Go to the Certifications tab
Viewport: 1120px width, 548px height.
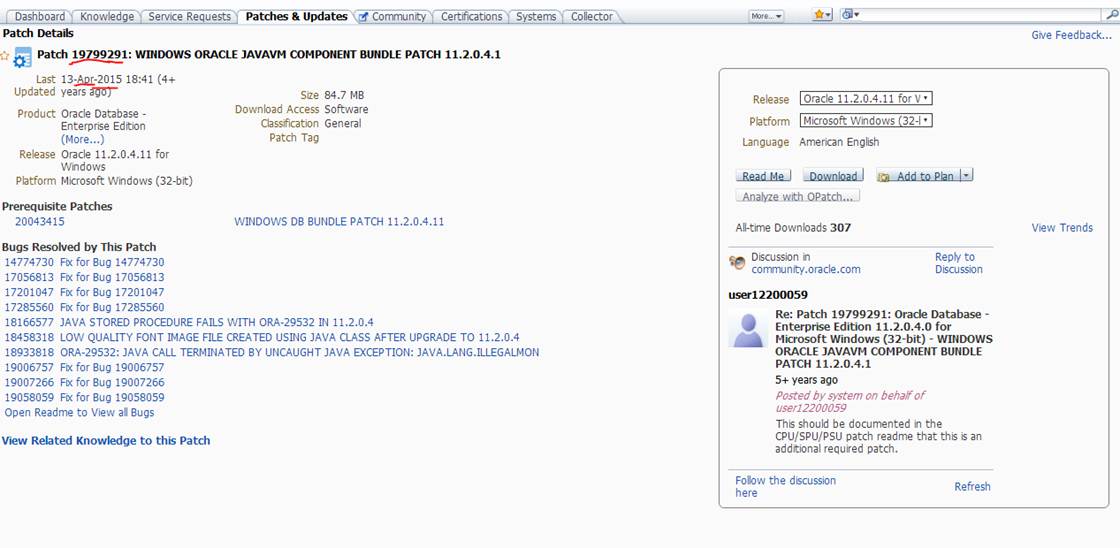click(x=472, y=16)
